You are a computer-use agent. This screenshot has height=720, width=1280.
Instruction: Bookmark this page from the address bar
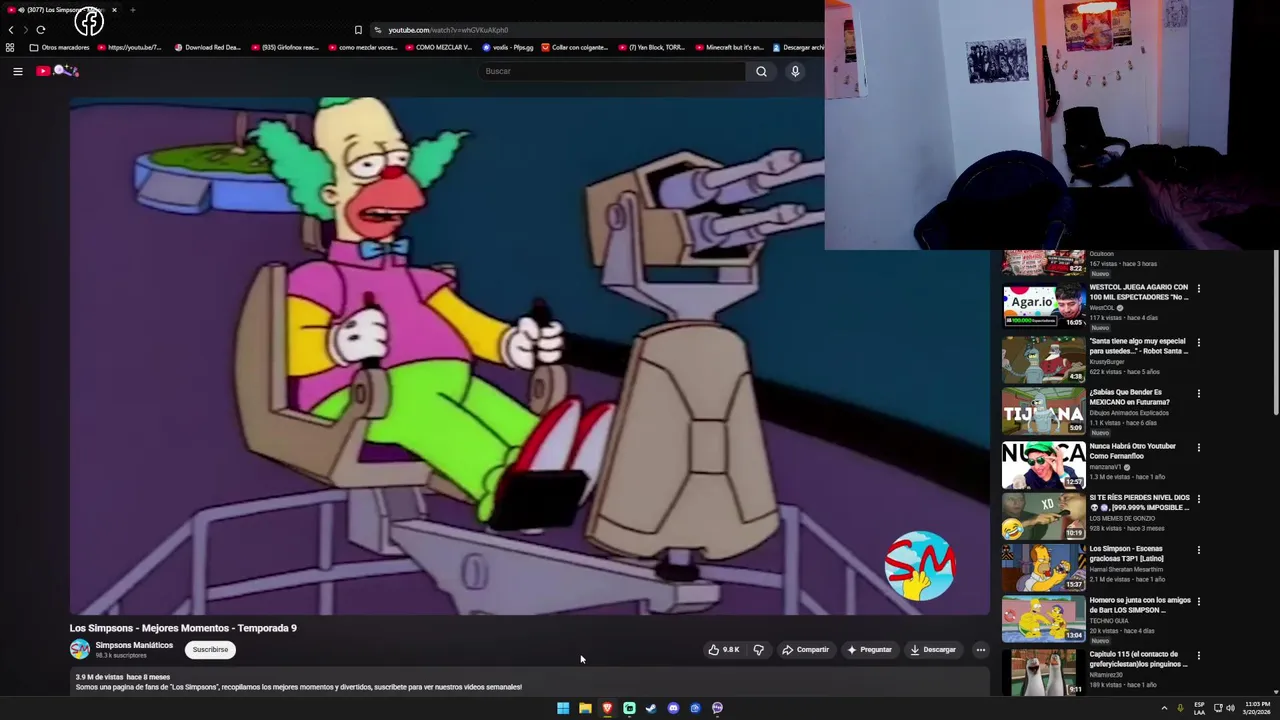click(x=358, y=30)
